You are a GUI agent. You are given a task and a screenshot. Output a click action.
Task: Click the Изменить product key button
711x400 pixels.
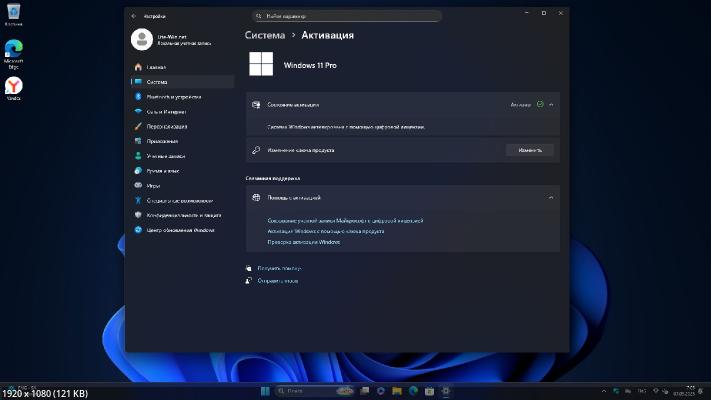(x=529, y=150)
